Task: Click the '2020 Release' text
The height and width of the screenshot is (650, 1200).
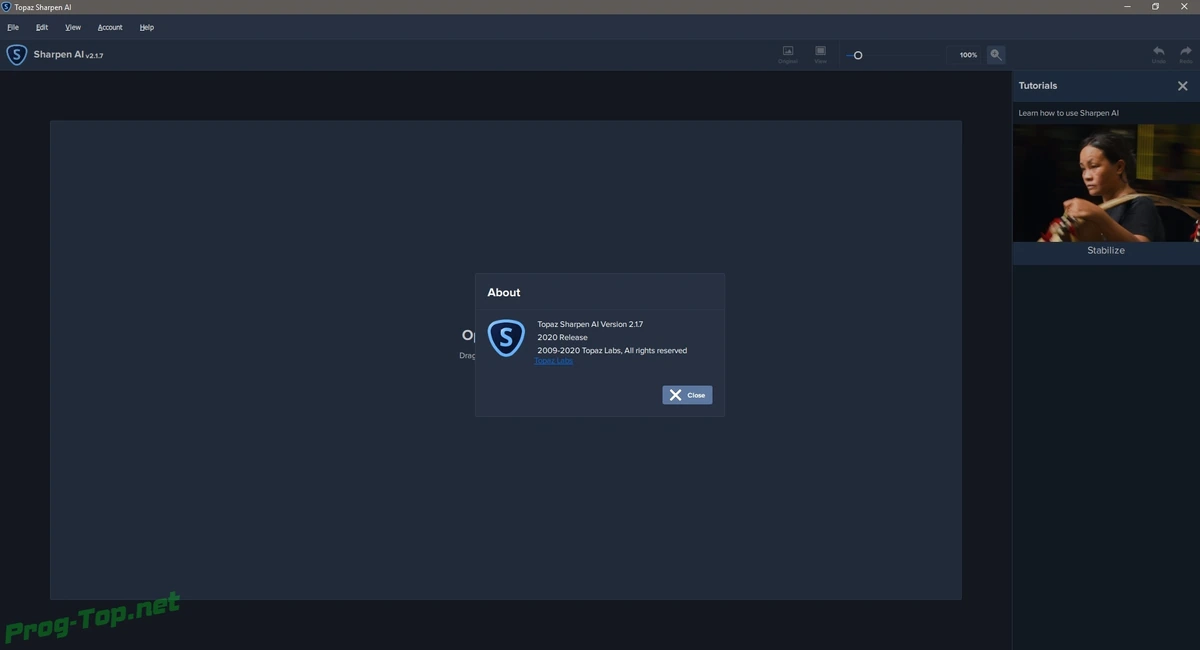Action: pos(562,338)
